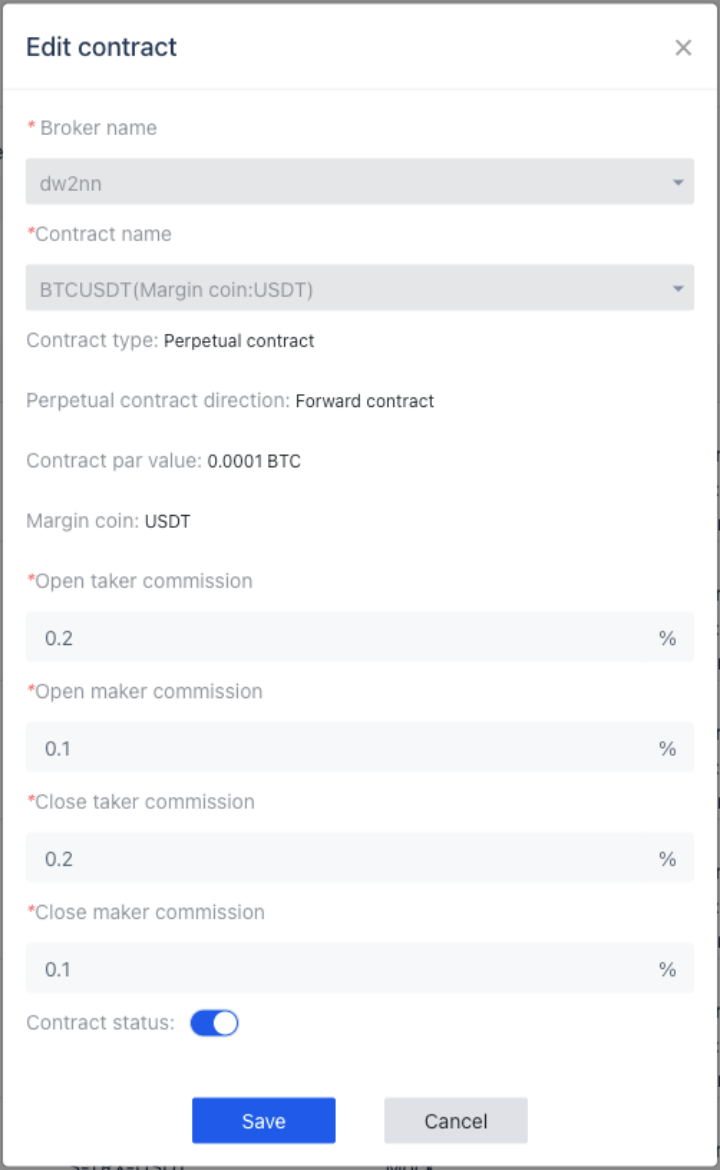Click the percent suffix in Close maker commission
The height and width of the screenshot is (1170, 720).
pos(667,969)
